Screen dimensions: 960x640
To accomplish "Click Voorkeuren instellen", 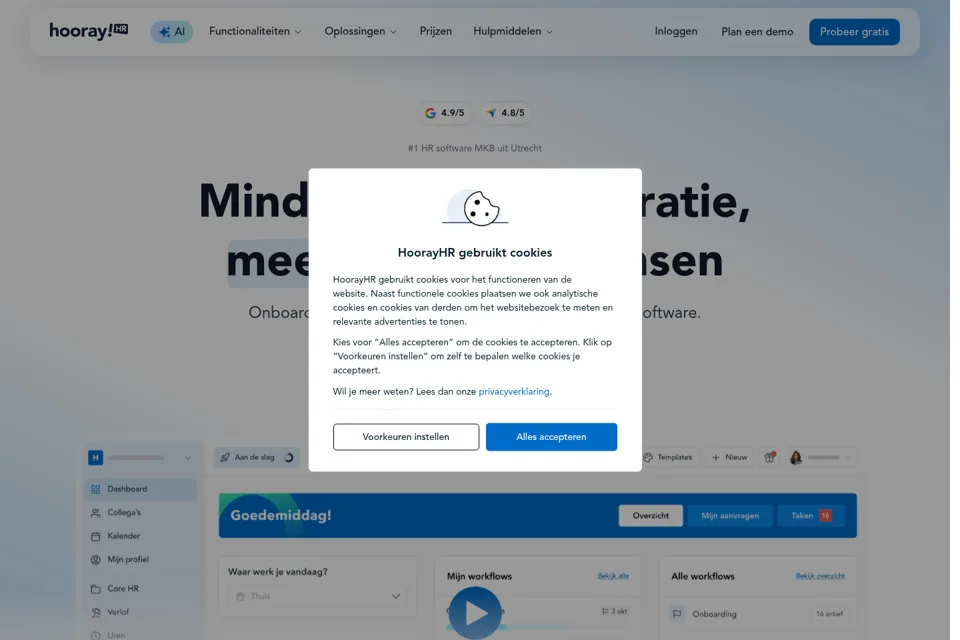I will point(406,437).
